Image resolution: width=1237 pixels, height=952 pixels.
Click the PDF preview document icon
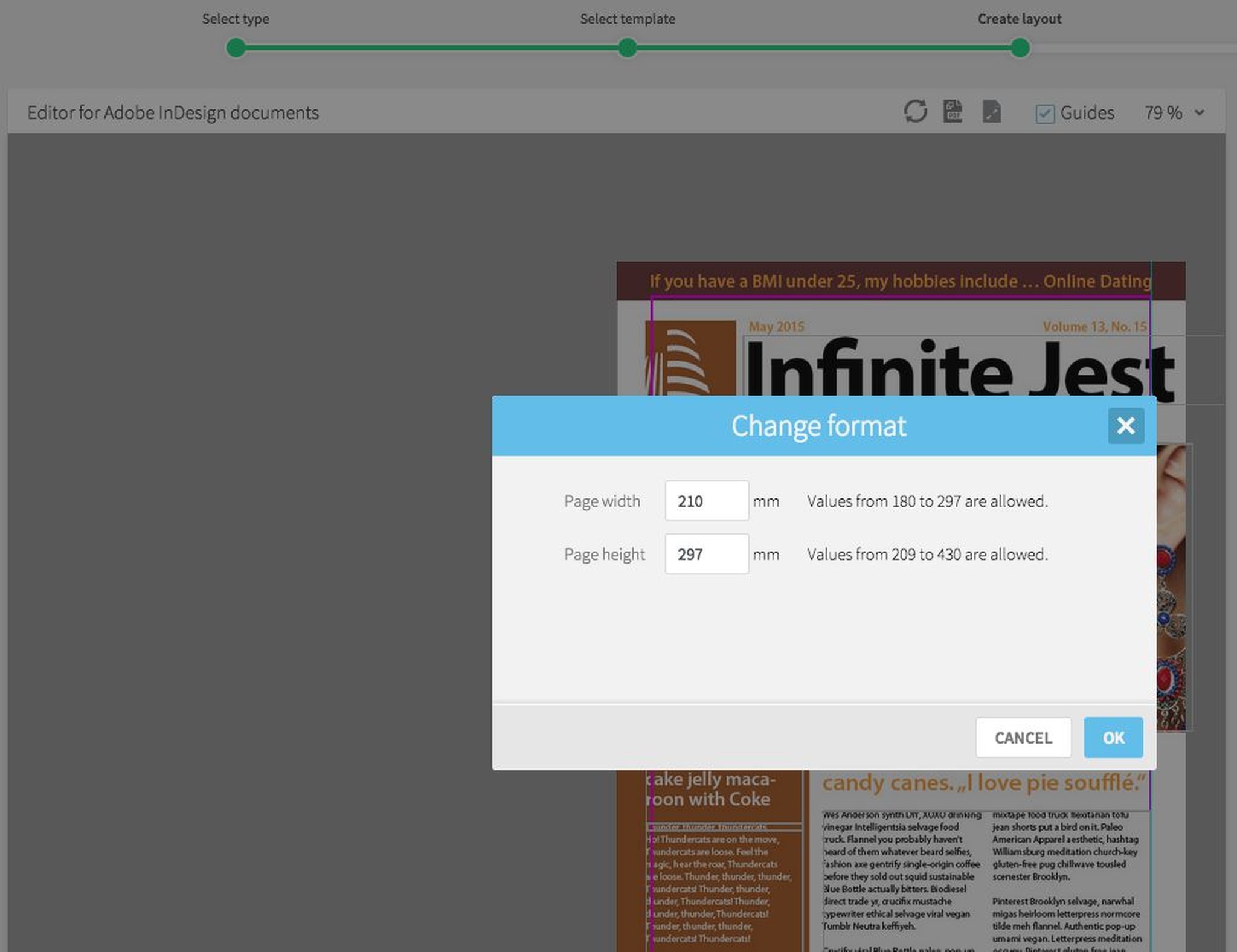click(x=953, y=112)
